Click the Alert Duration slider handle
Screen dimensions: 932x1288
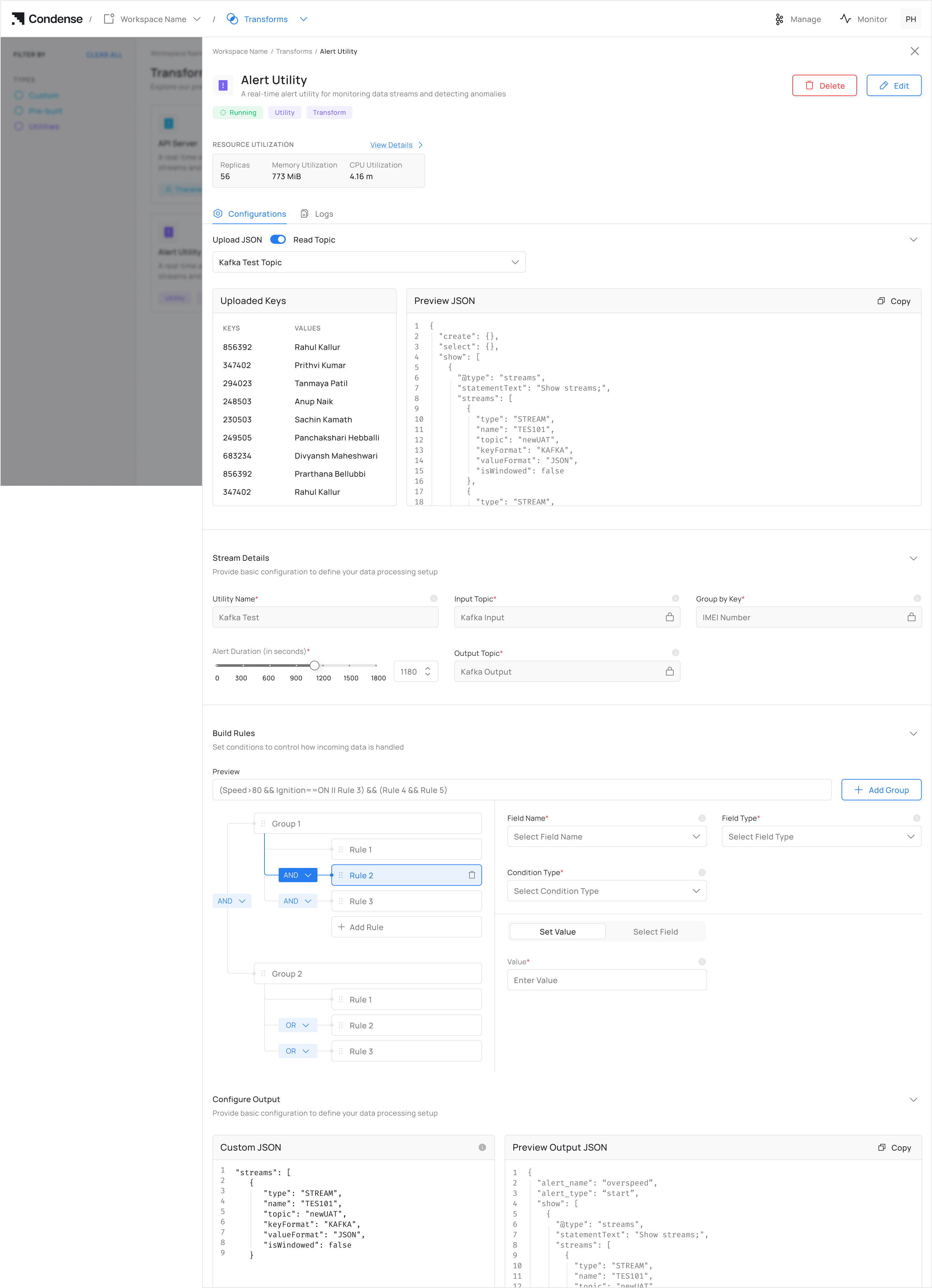pyautogui.click(x=315, y=665)
